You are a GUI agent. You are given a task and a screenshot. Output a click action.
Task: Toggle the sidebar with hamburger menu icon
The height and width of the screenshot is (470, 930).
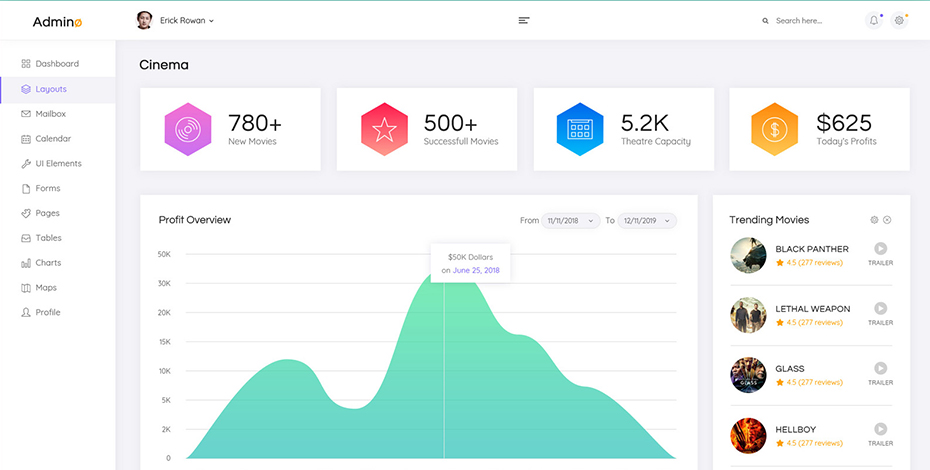[x=524, y=20]
